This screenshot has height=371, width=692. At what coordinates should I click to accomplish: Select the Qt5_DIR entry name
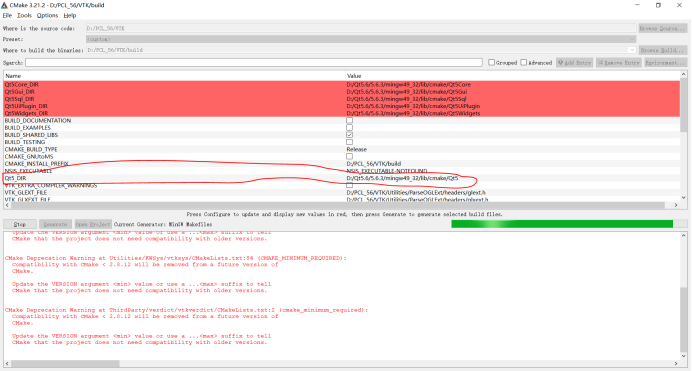pos(15,178)
